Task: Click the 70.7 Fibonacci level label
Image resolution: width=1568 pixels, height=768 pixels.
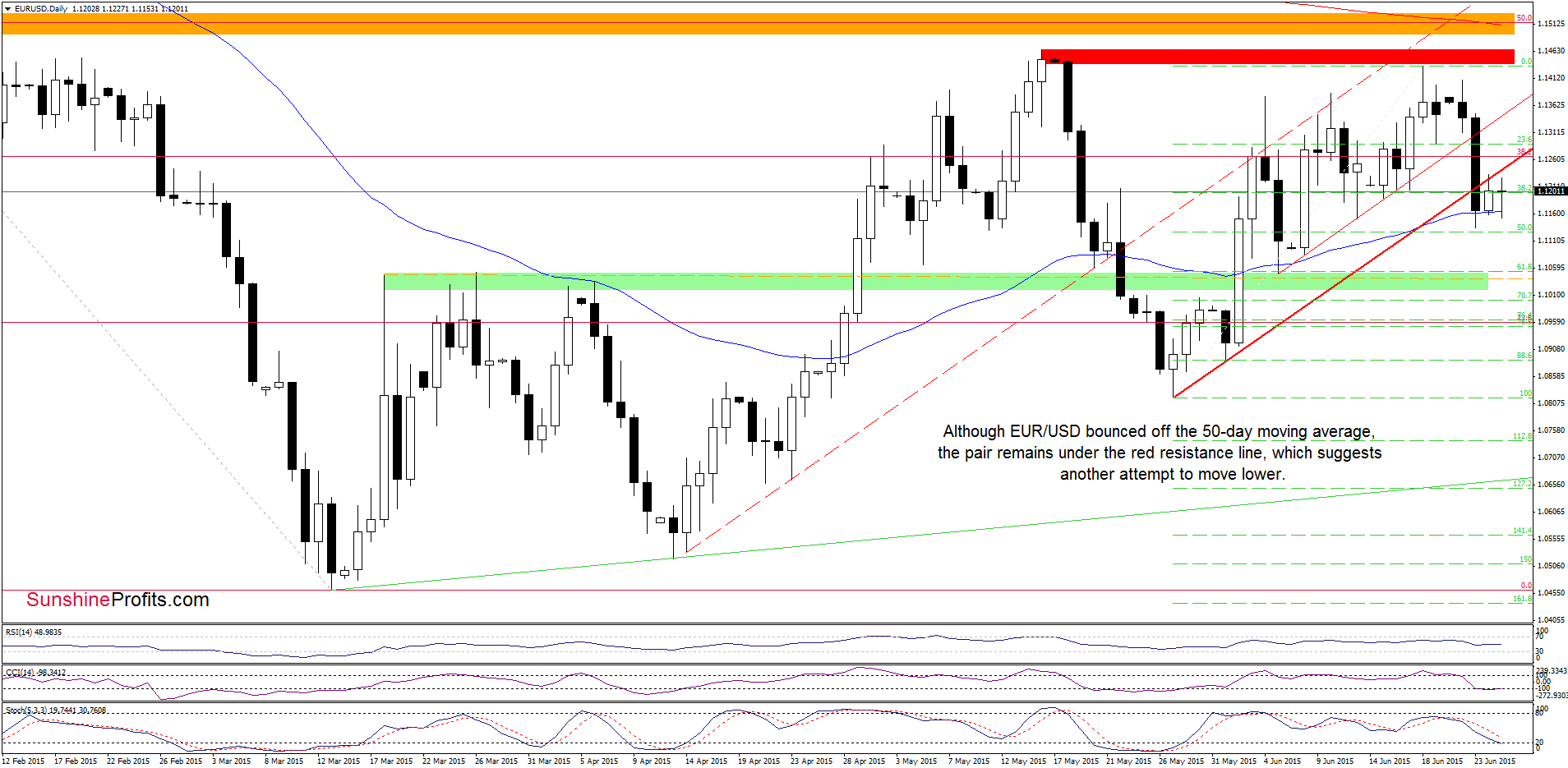Action: point(1524,296)
